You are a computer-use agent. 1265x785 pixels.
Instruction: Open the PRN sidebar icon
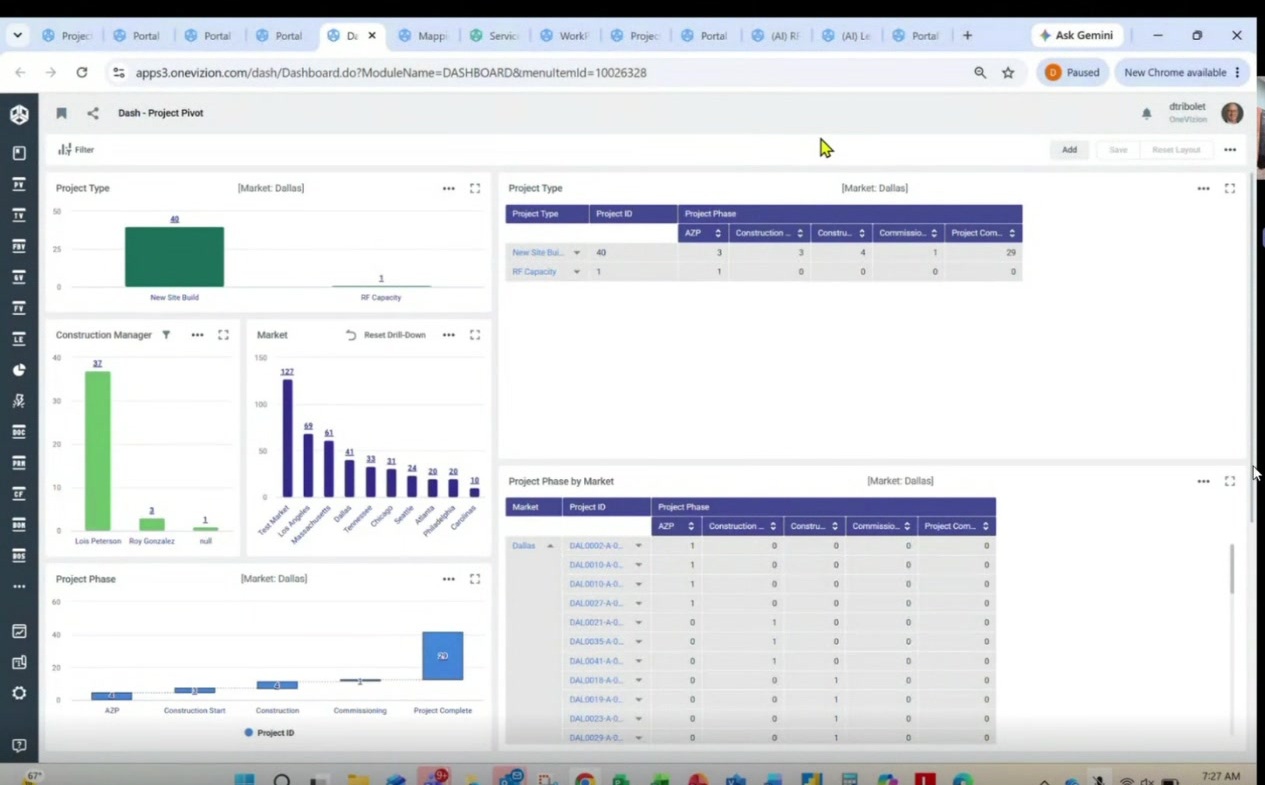click(19, 463)
